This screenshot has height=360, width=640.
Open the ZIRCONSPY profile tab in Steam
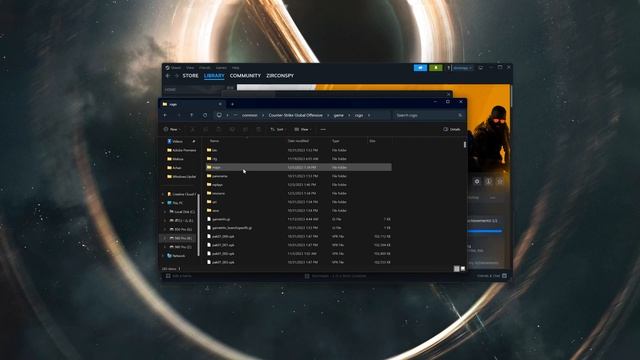click(x=280, y=76)
